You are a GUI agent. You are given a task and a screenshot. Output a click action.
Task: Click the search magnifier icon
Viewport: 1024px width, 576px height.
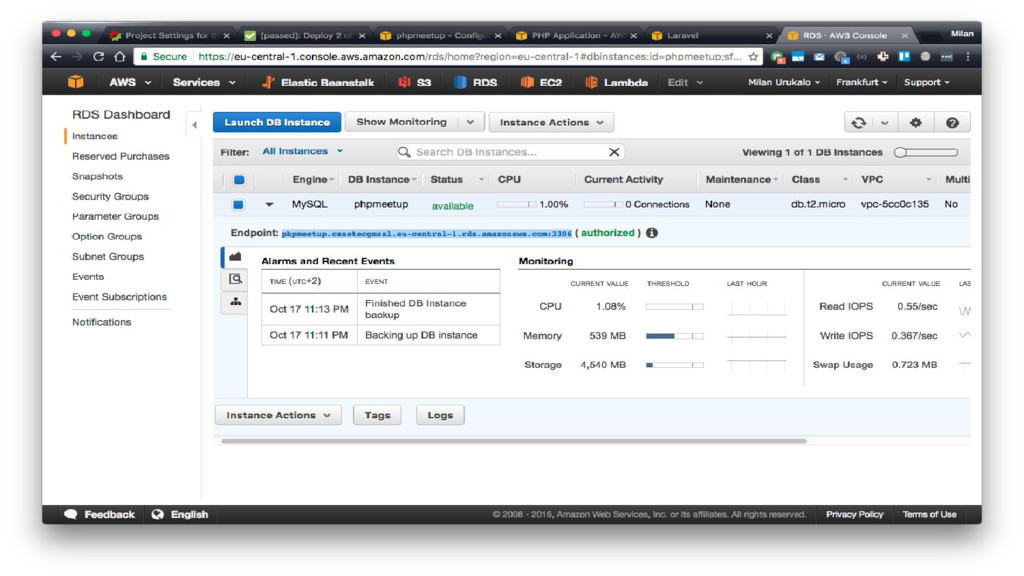pos(404,152)
